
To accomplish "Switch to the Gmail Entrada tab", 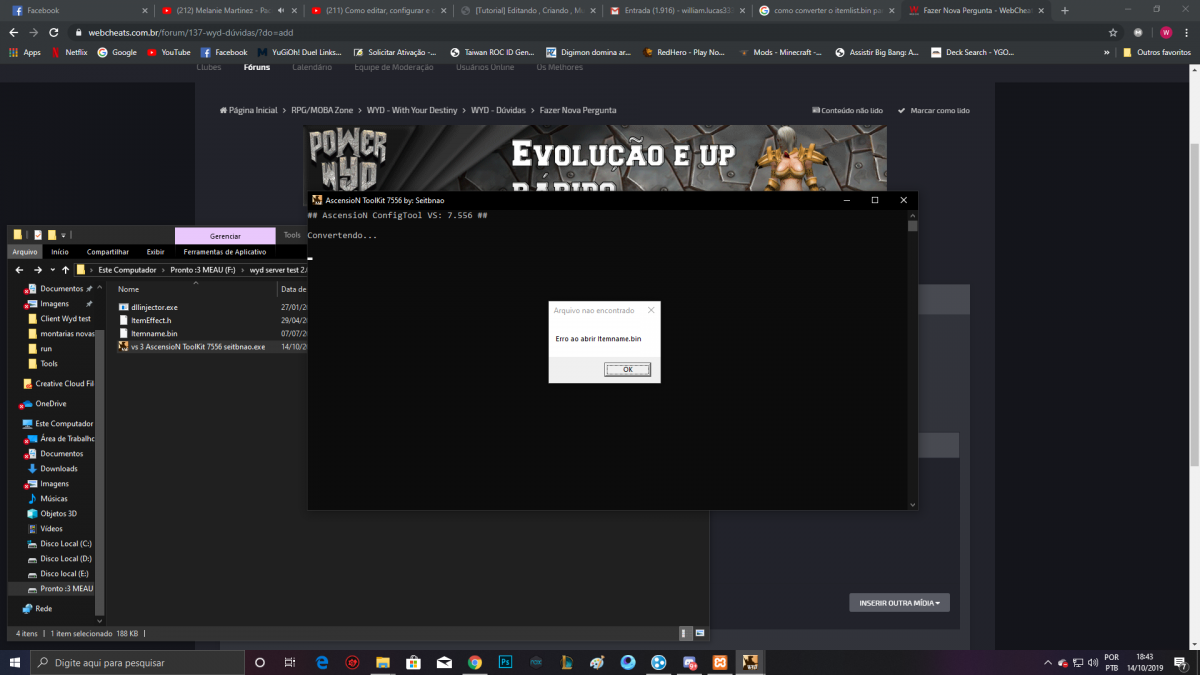I will click(x=678, y=10).
